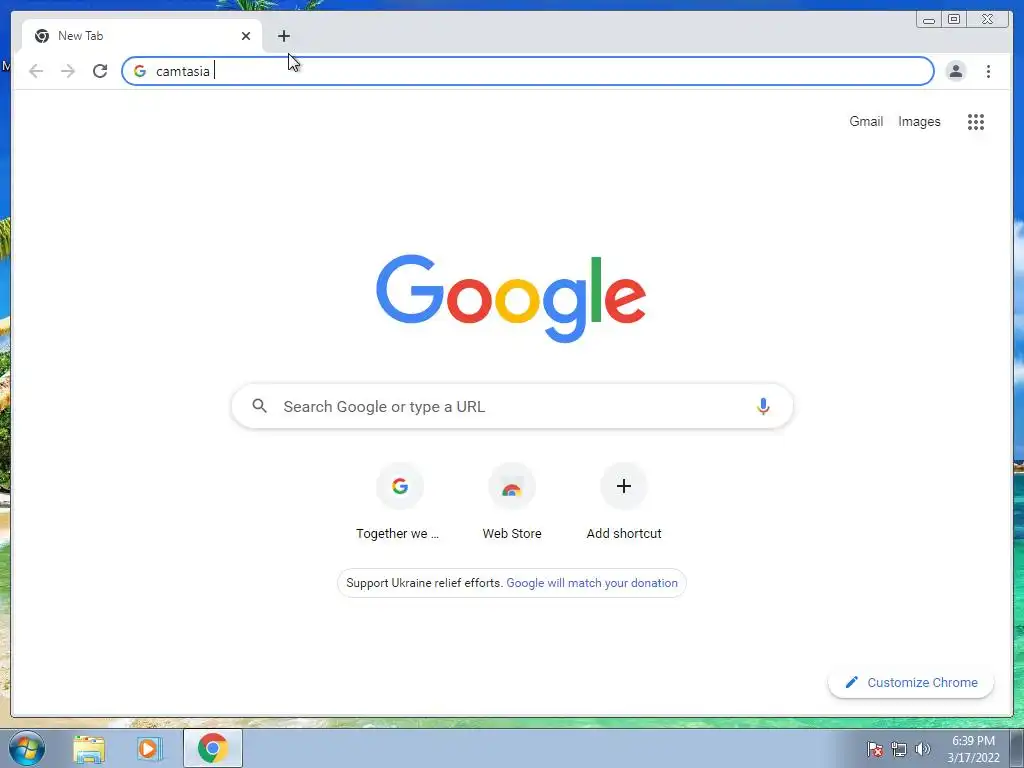Viewport: 1024px width, 768px height.
Task: Open the Web Store shortcut
Action: [x=512, y=502]
